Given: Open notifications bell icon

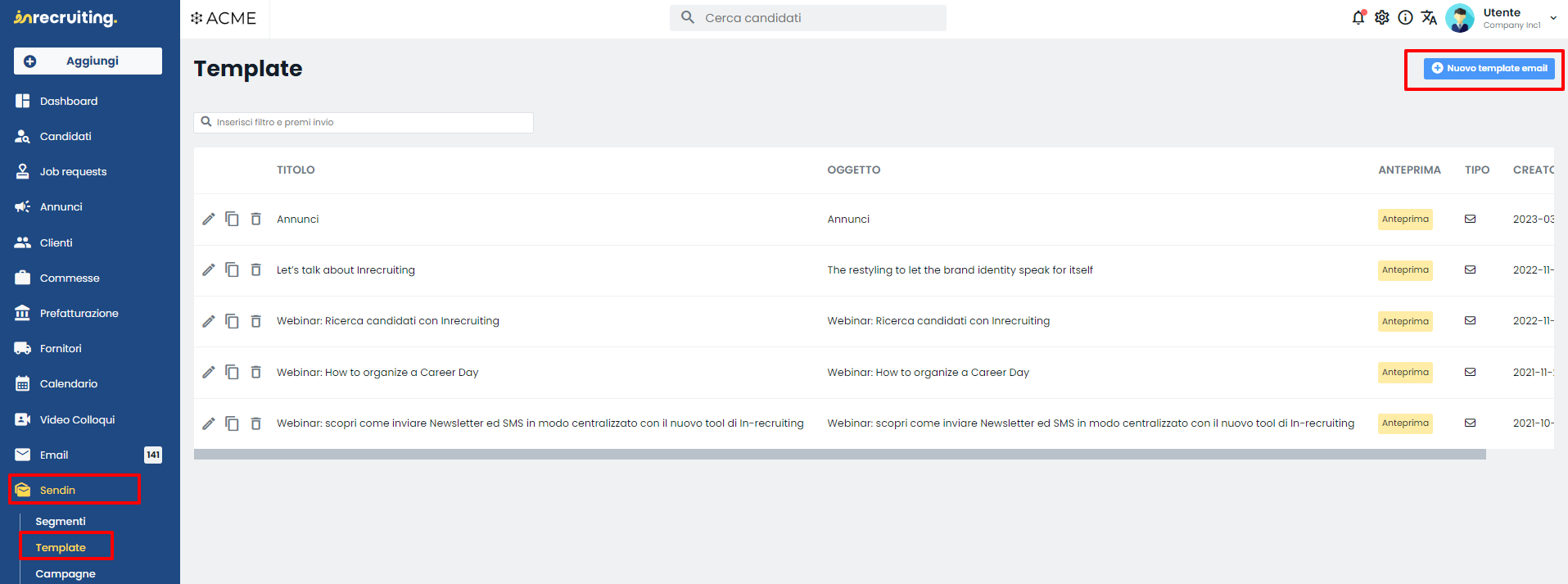Looking at the screenshot, I should [x=1358, y=17].
